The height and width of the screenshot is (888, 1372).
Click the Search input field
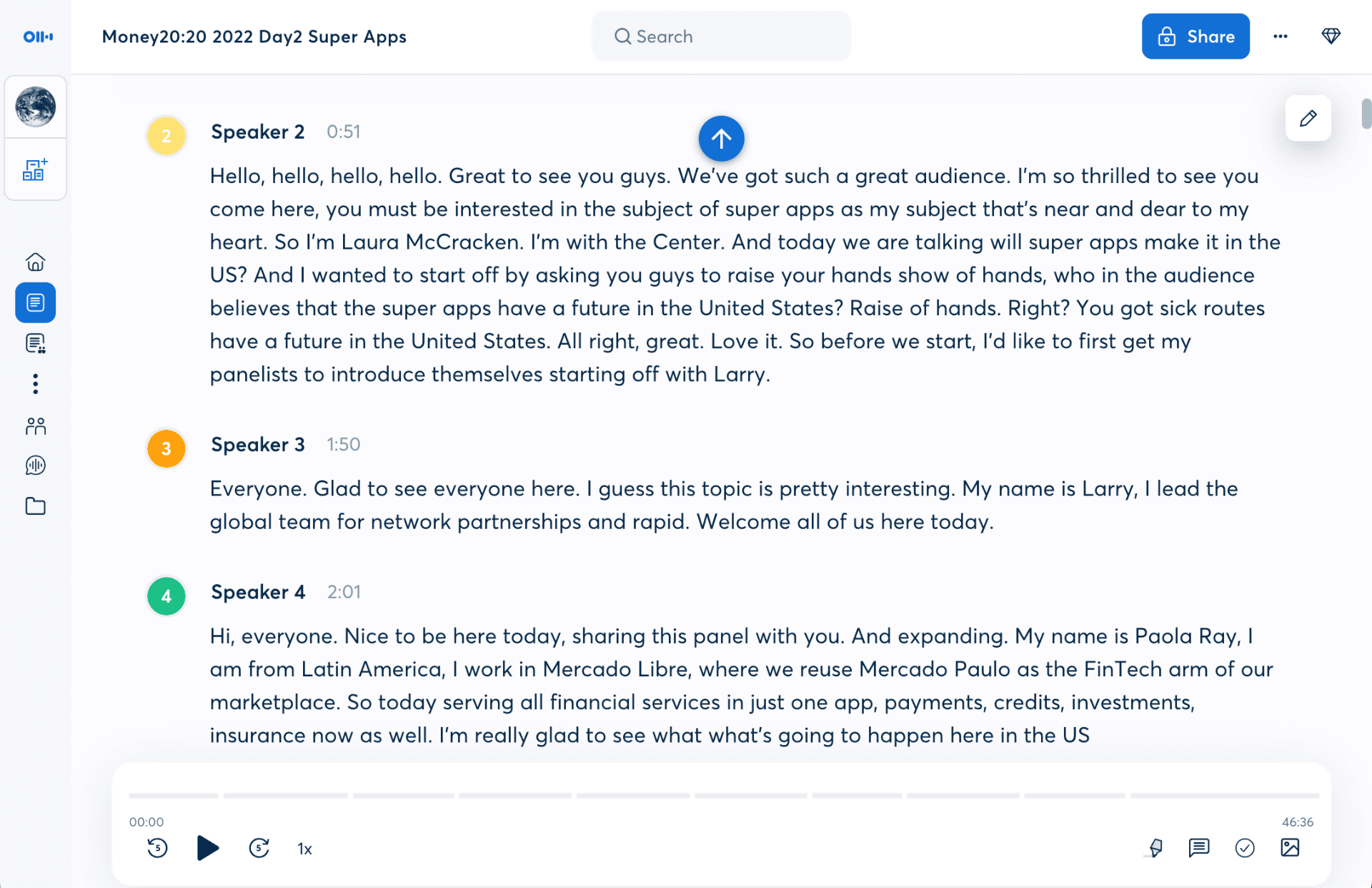click(x=722, y=36)
